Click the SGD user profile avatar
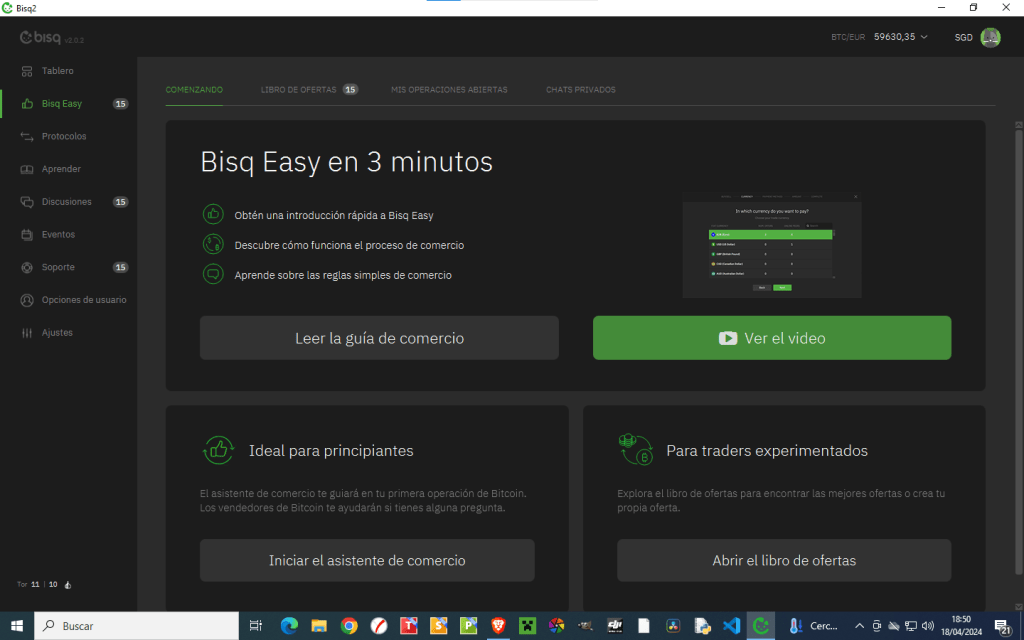The height and width of the screenshot is (640, 1024). click(x=990, y=37)
